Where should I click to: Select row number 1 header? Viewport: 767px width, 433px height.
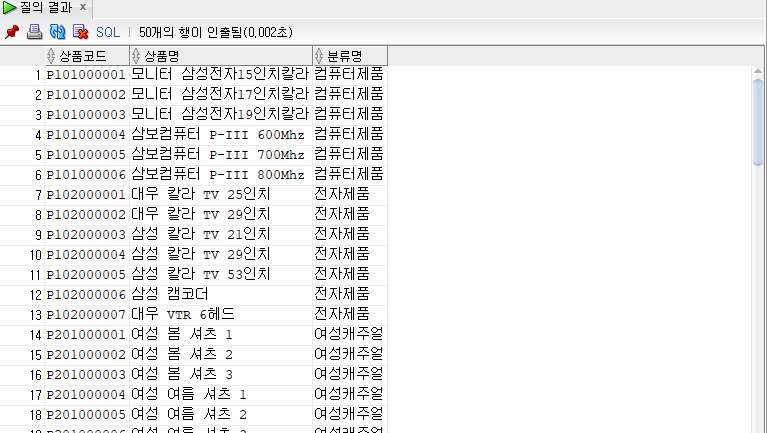point(22,75)
